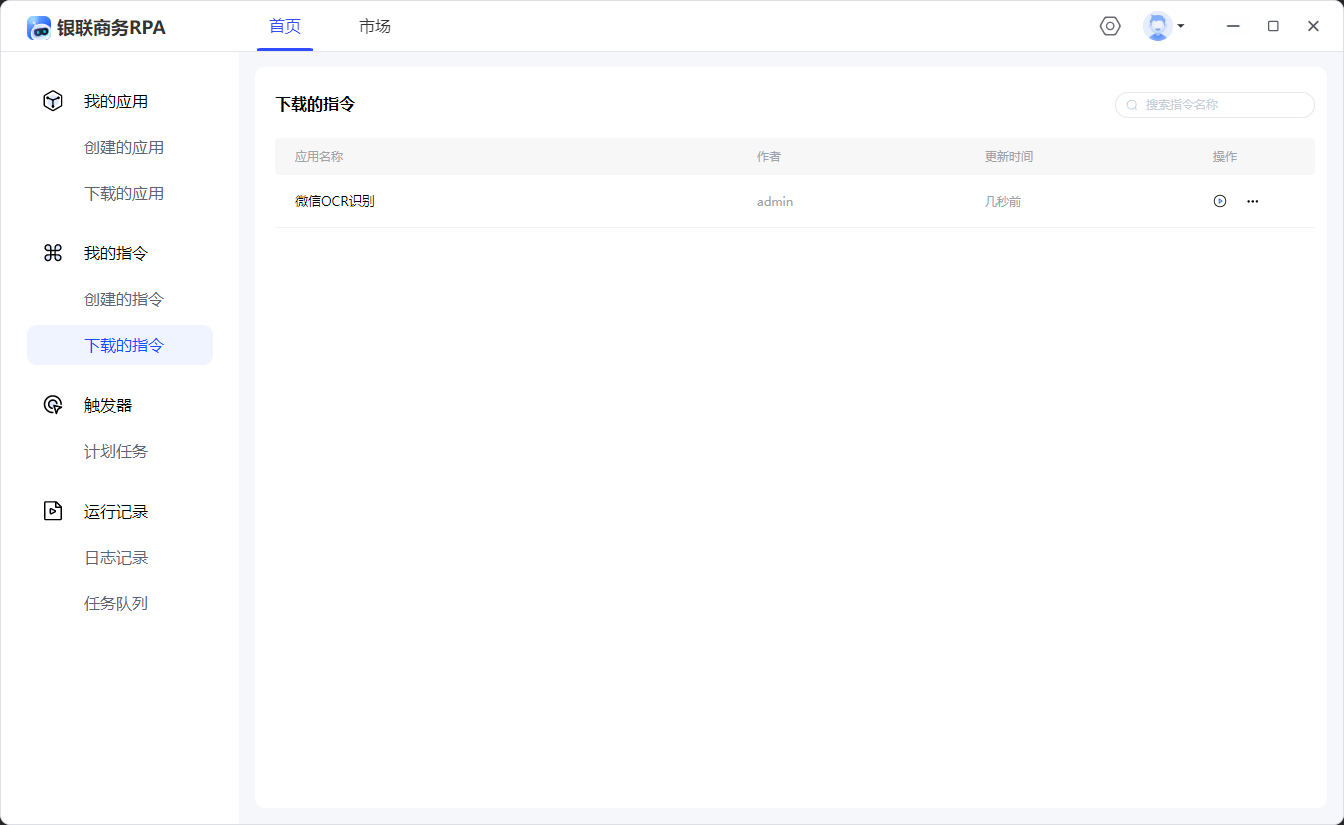Viewport: 1344px width, 825px height.
Task: Click the 银联商务RPA robot logo icon
Action: [x=39, y=28]
